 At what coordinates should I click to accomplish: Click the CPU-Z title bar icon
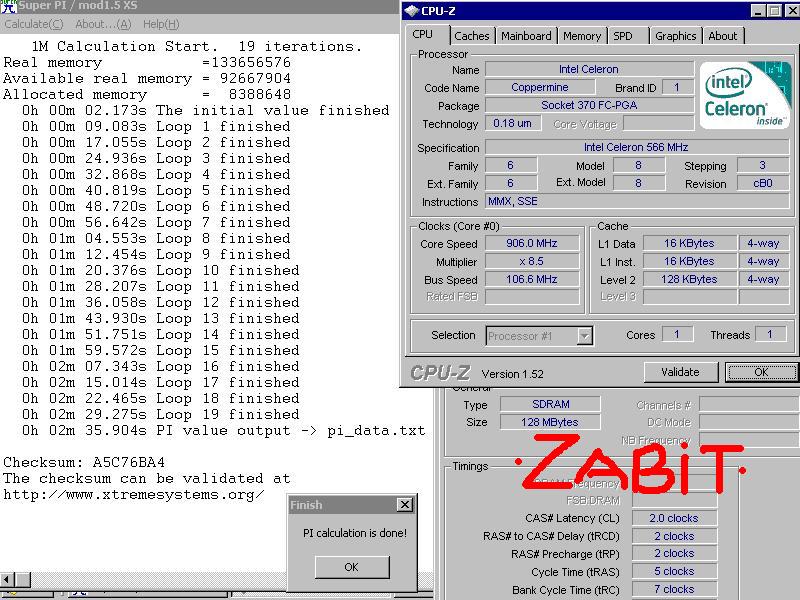(x=411, y=11)
